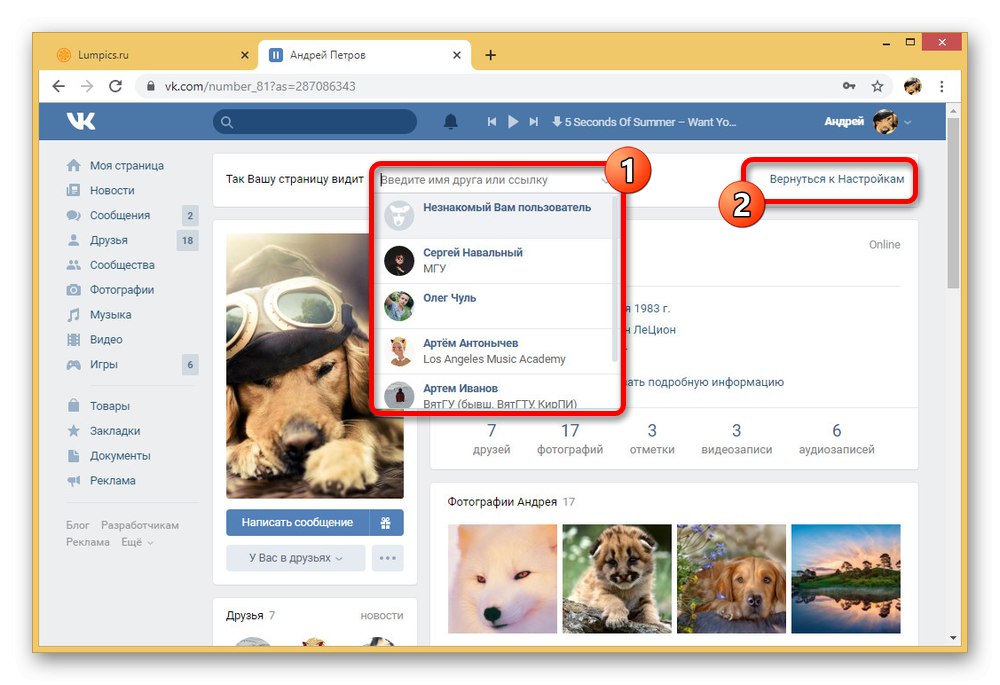Screen dimensions: 1000x685
Task: Click the Игры gamepad icon
Action: [x=74, y=365]
